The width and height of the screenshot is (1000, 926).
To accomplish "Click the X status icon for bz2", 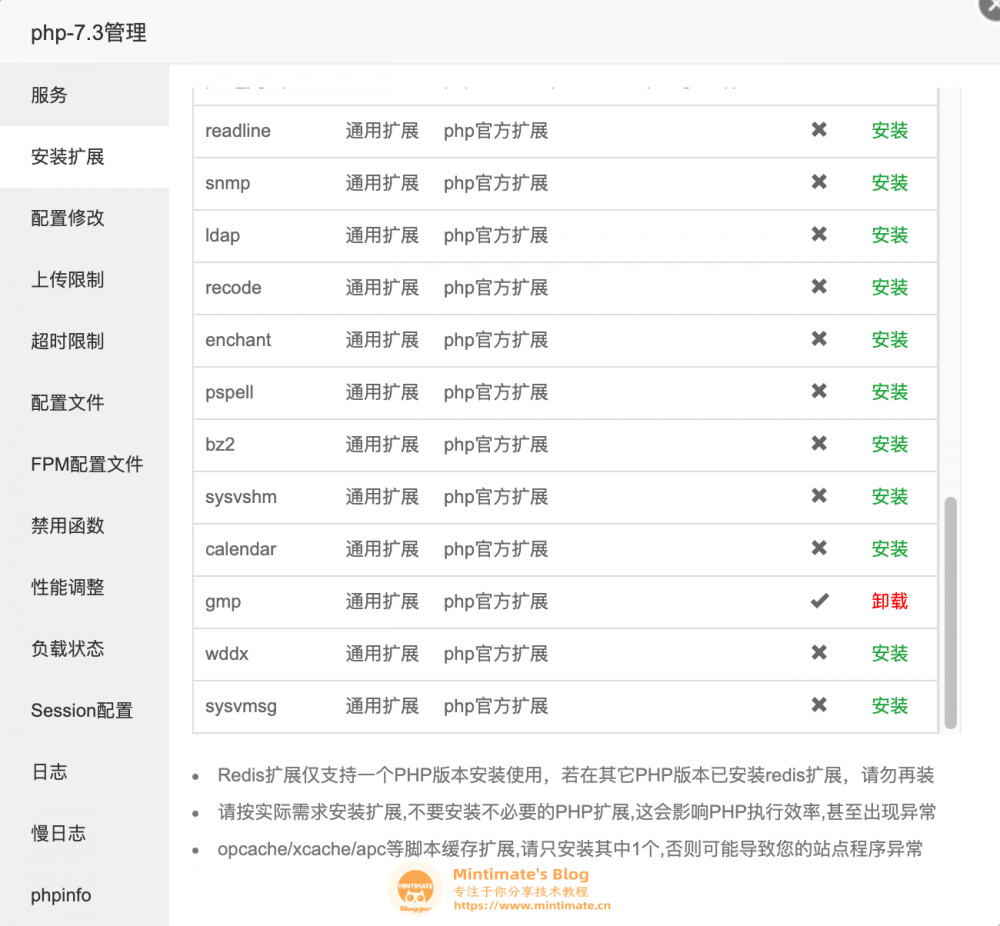I will point(819,444).
